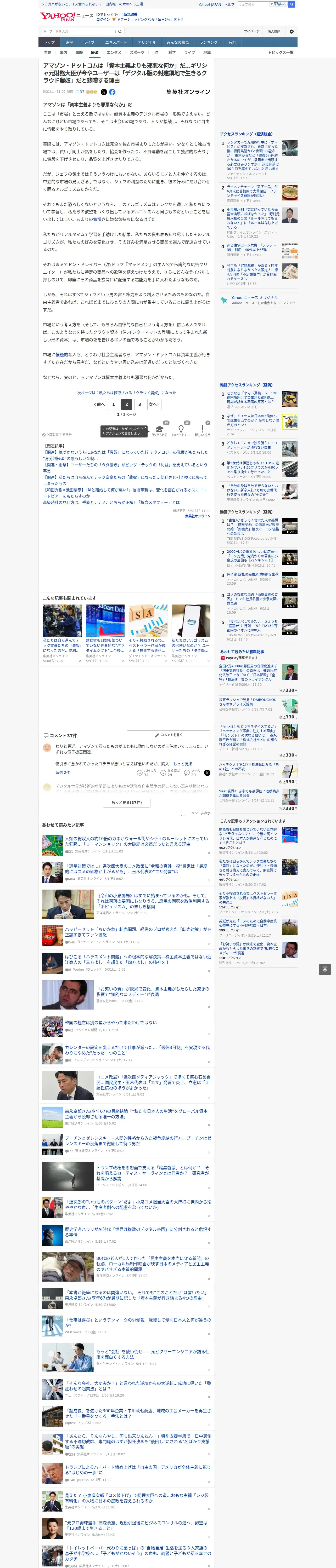Click the 学びがある graduation cap reaction
The image size is (336, 1568).
pos(159,429)
